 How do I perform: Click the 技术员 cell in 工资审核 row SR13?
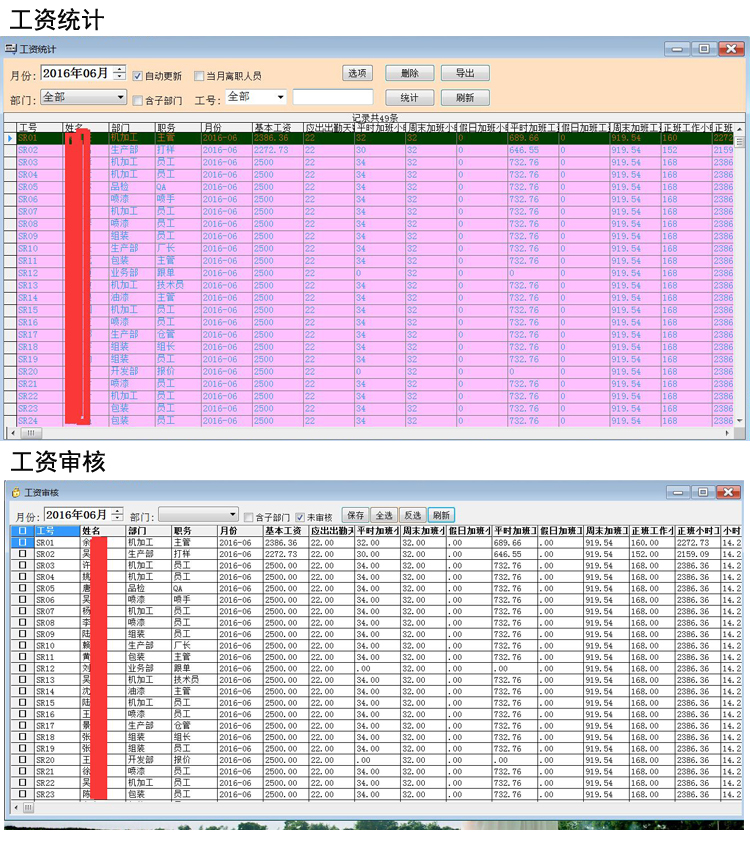point(195,680)
